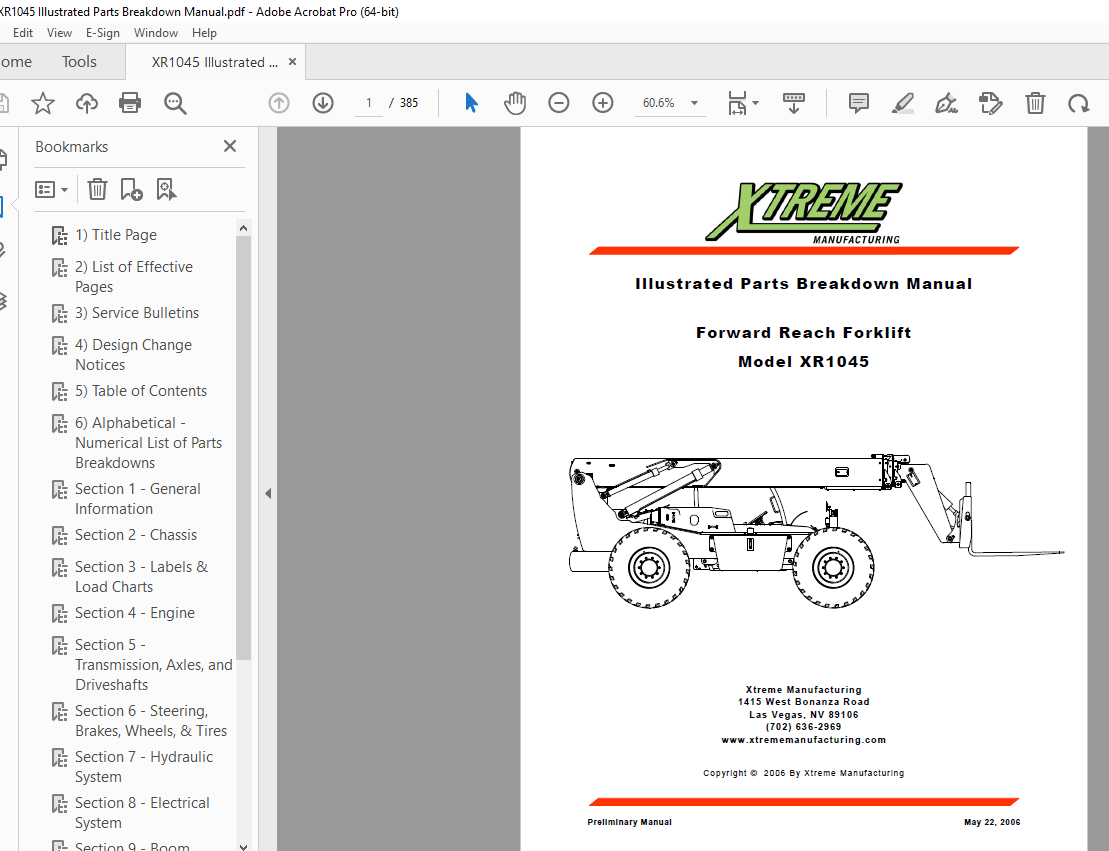Add a new bookmark icon
Screen dimensions: 1109x851
pos(131,190)
